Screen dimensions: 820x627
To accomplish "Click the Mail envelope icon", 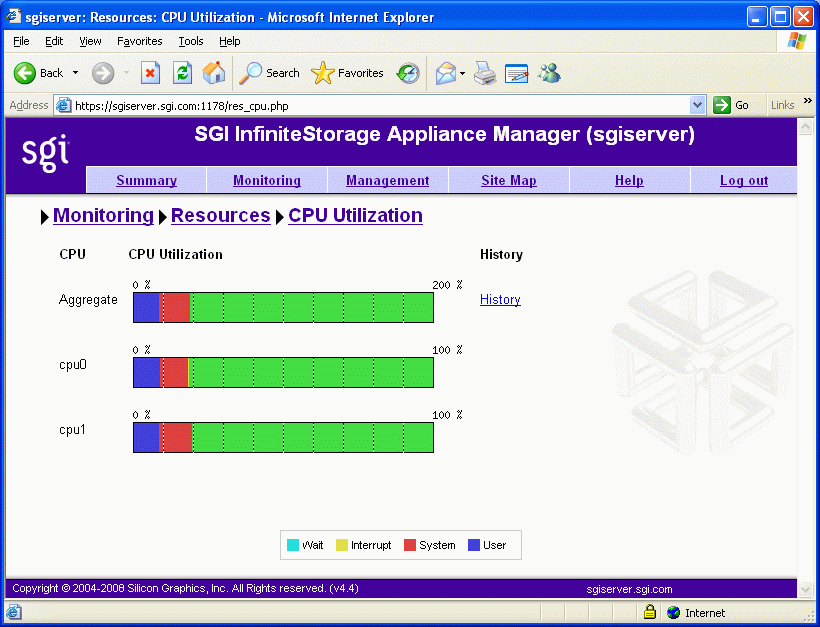I will [446, 73].
